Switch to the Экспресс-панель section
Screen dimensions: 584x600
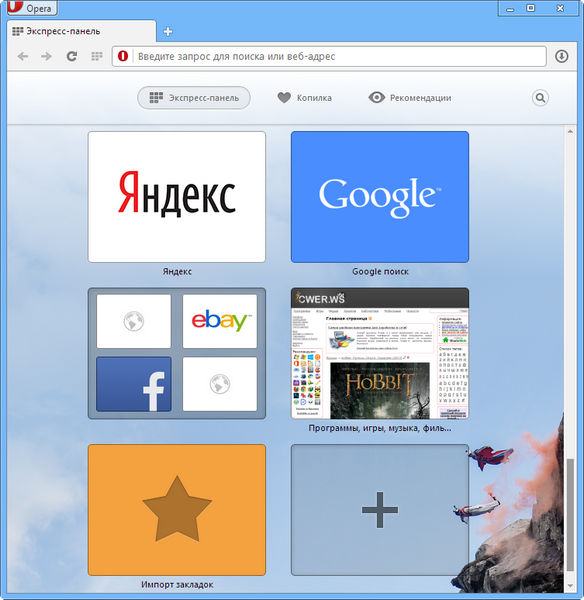(194, 98)
